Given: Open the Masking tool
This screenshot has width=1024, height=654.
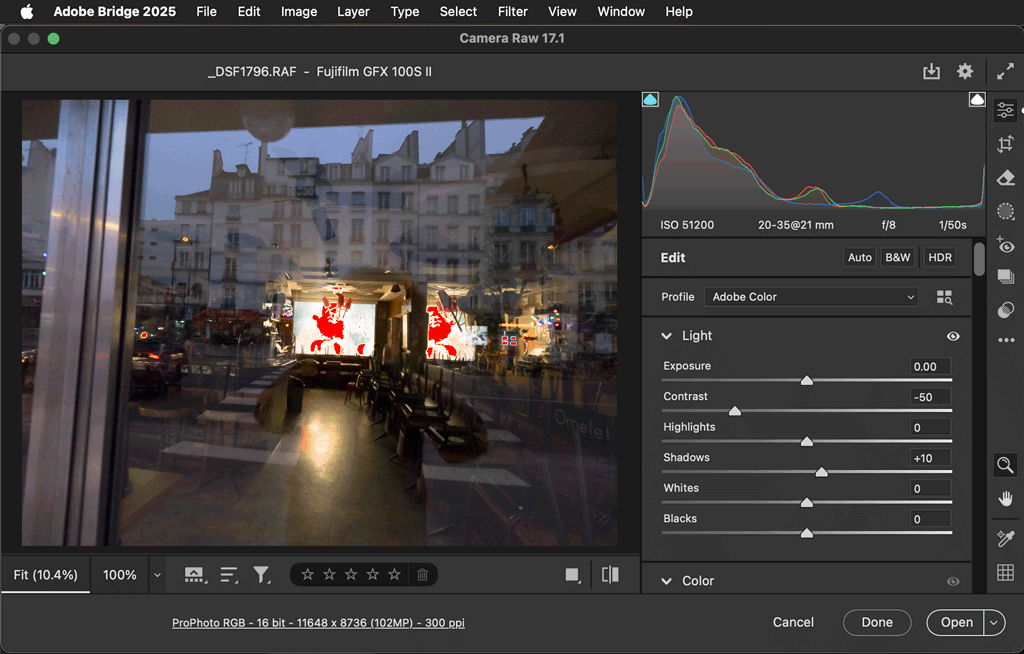Looking at the screenshot, I should click(x=1006, y=212).
